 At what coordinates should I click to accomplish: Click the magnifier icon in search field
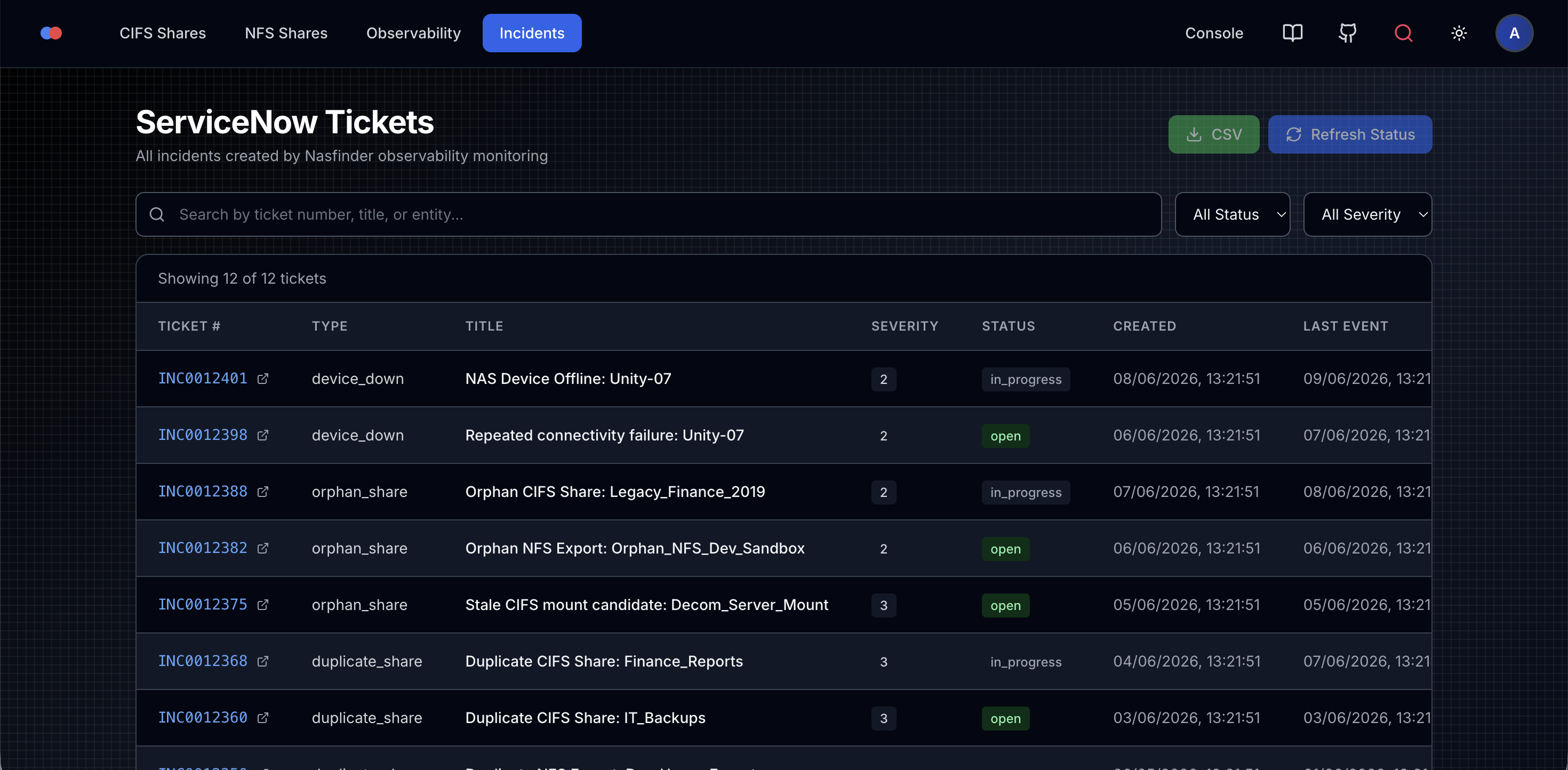pos(157,214)
